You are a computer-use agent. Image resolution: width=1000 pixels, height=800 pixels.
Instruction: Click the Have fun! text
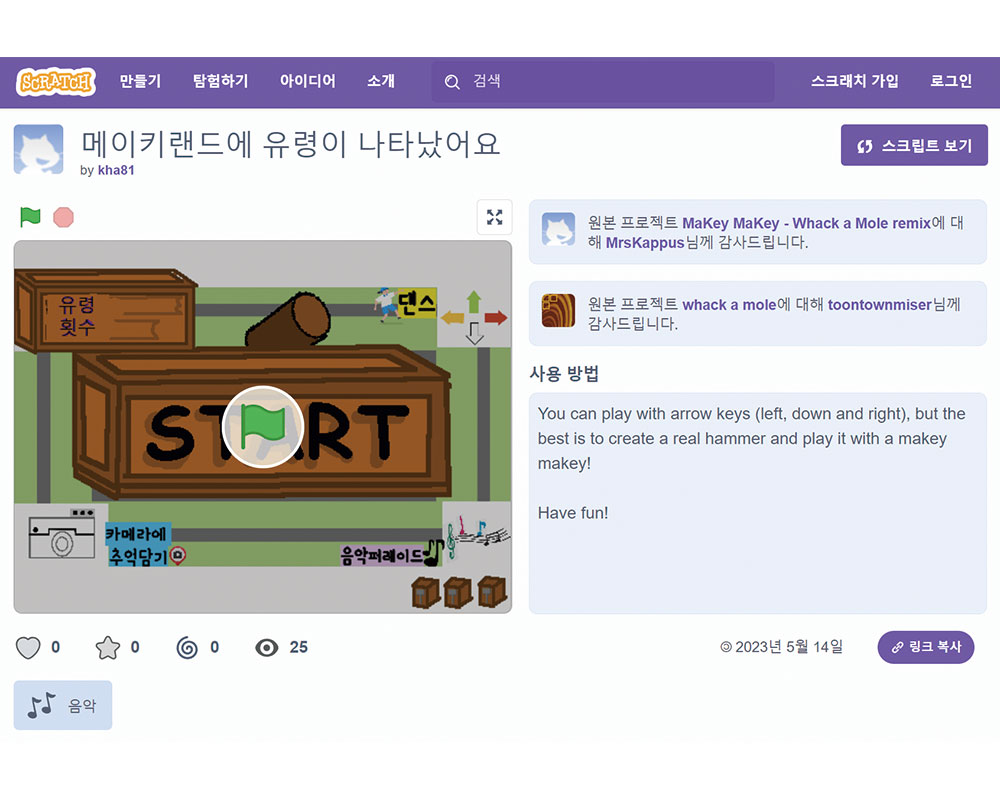point(573,513)
